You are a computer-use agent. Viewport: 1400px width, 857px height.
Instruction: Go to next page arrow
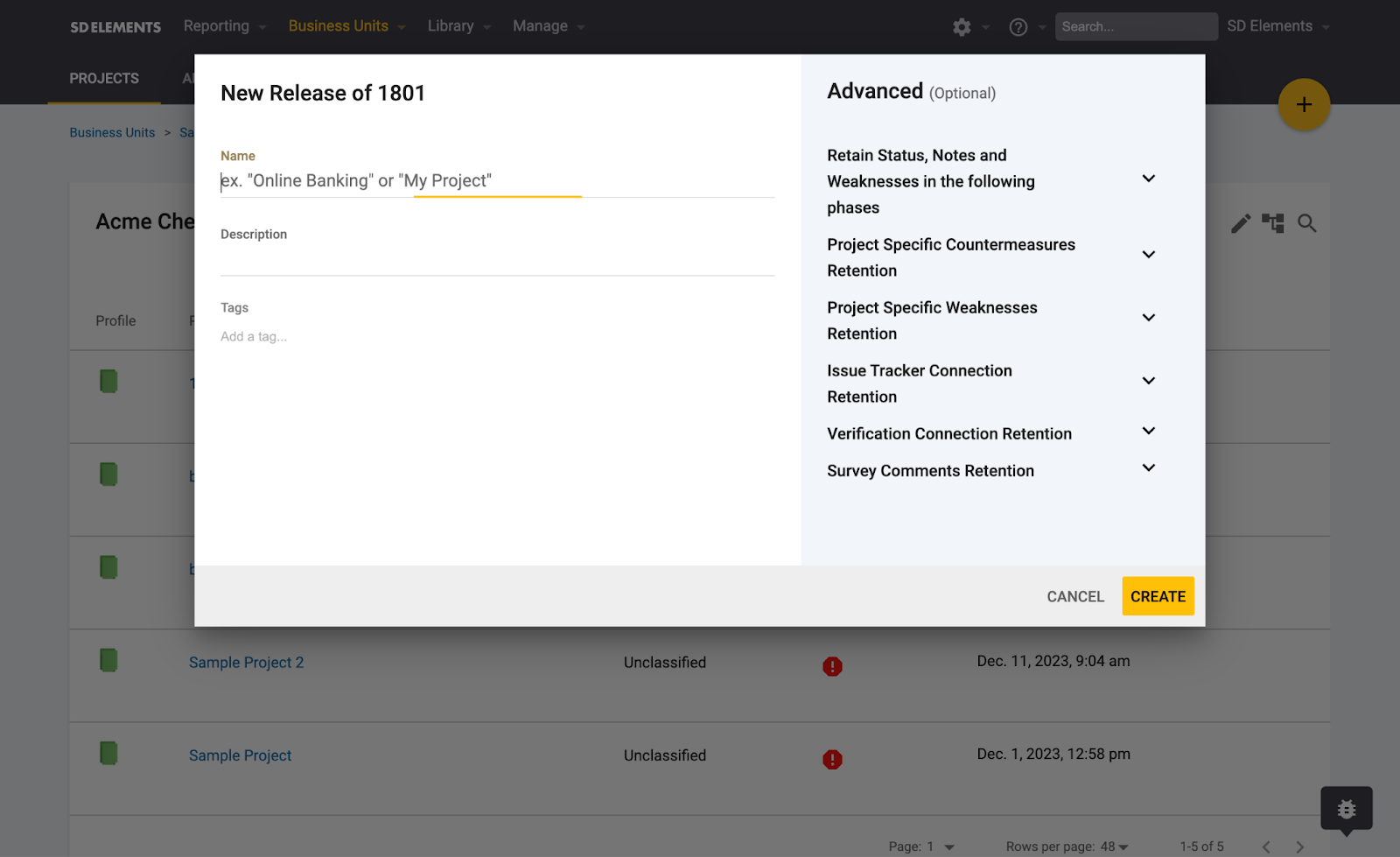[1300, 846]
